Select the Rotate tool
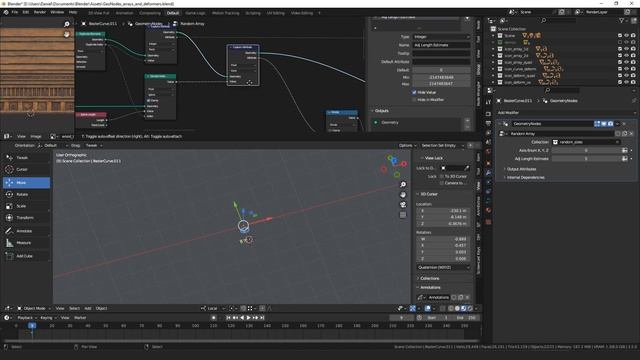640x360 pixels. [27, 194]
